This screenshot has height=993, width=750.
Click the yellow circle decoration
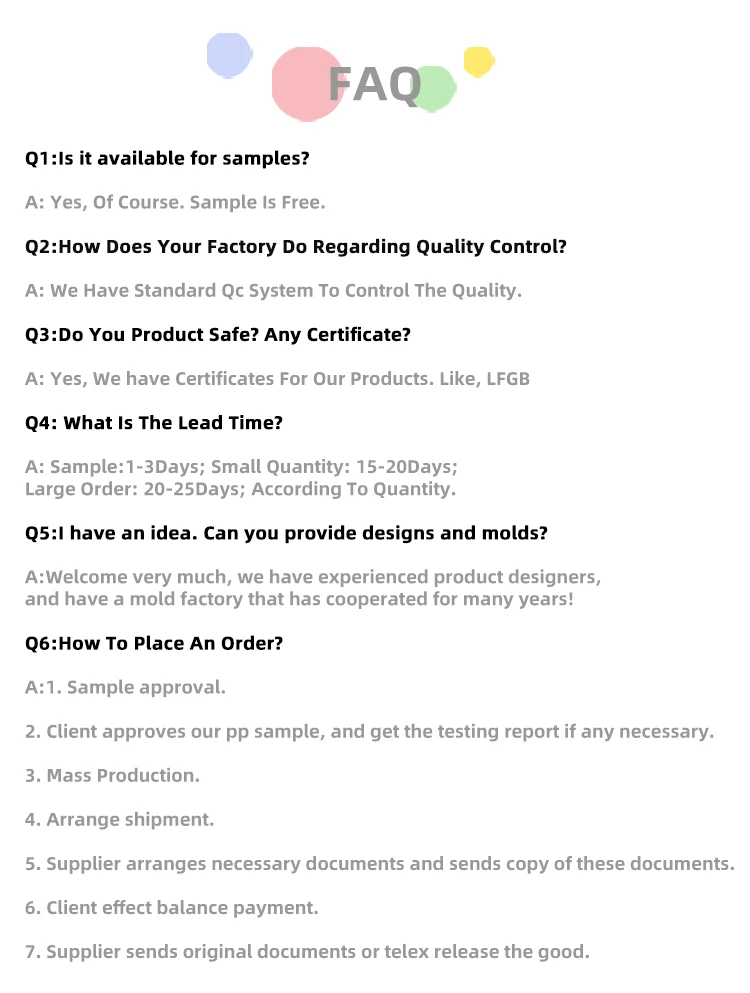[479, 62]
